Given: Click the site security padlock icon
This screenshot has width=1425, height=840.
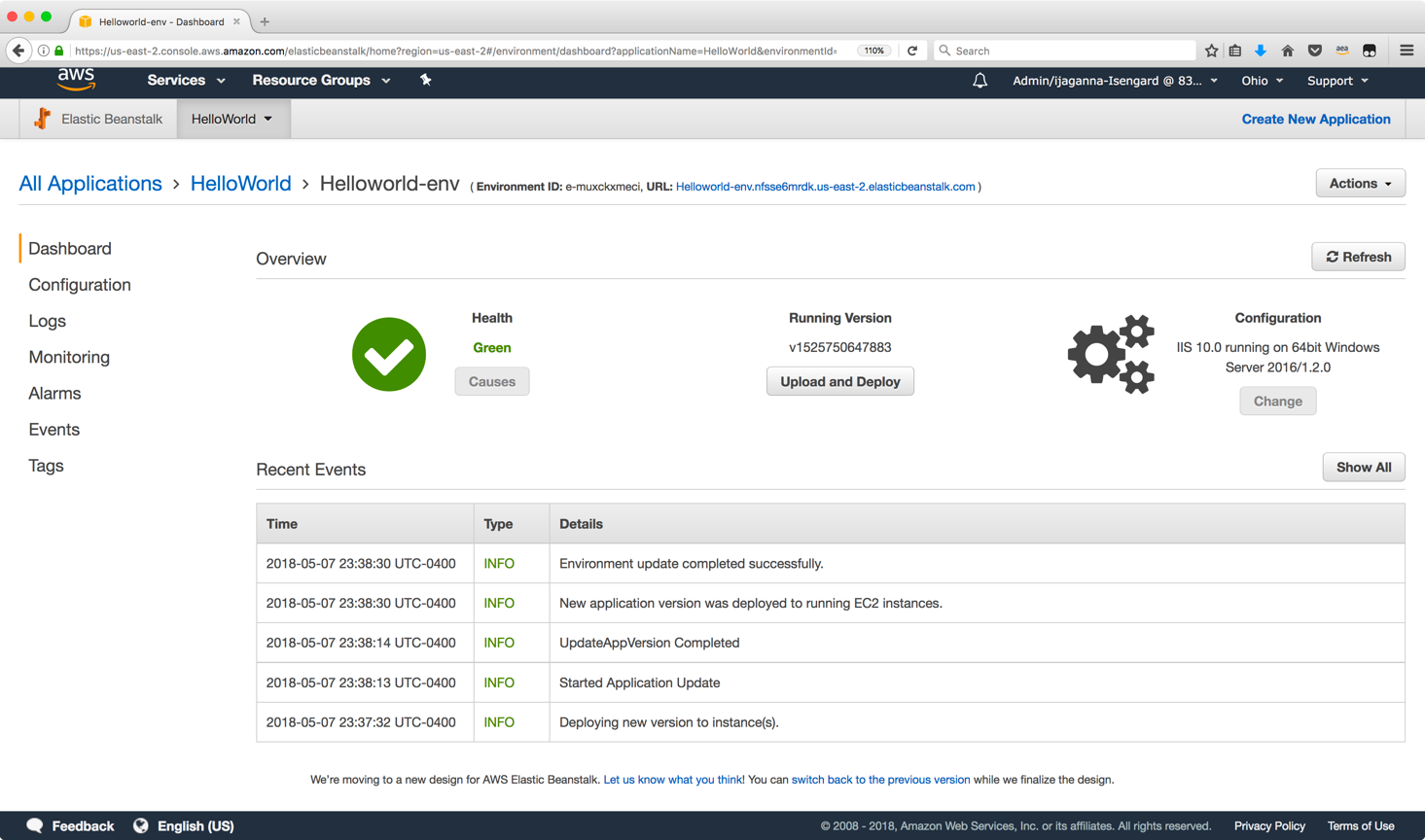Looking at the screenshot, I should click(59, 51).
